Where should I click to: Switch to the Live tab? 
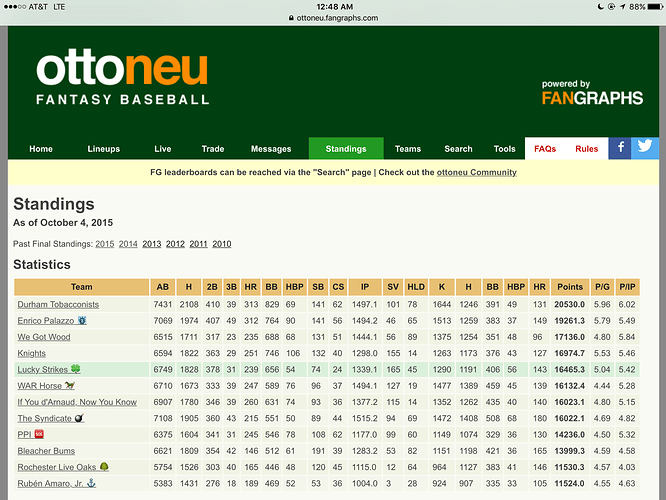(x=163, y=149)
